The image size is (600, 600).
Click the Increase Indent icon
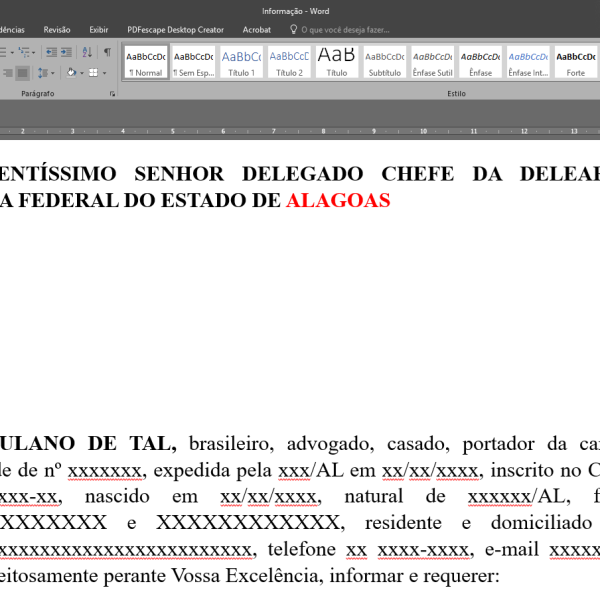[68, 52]
